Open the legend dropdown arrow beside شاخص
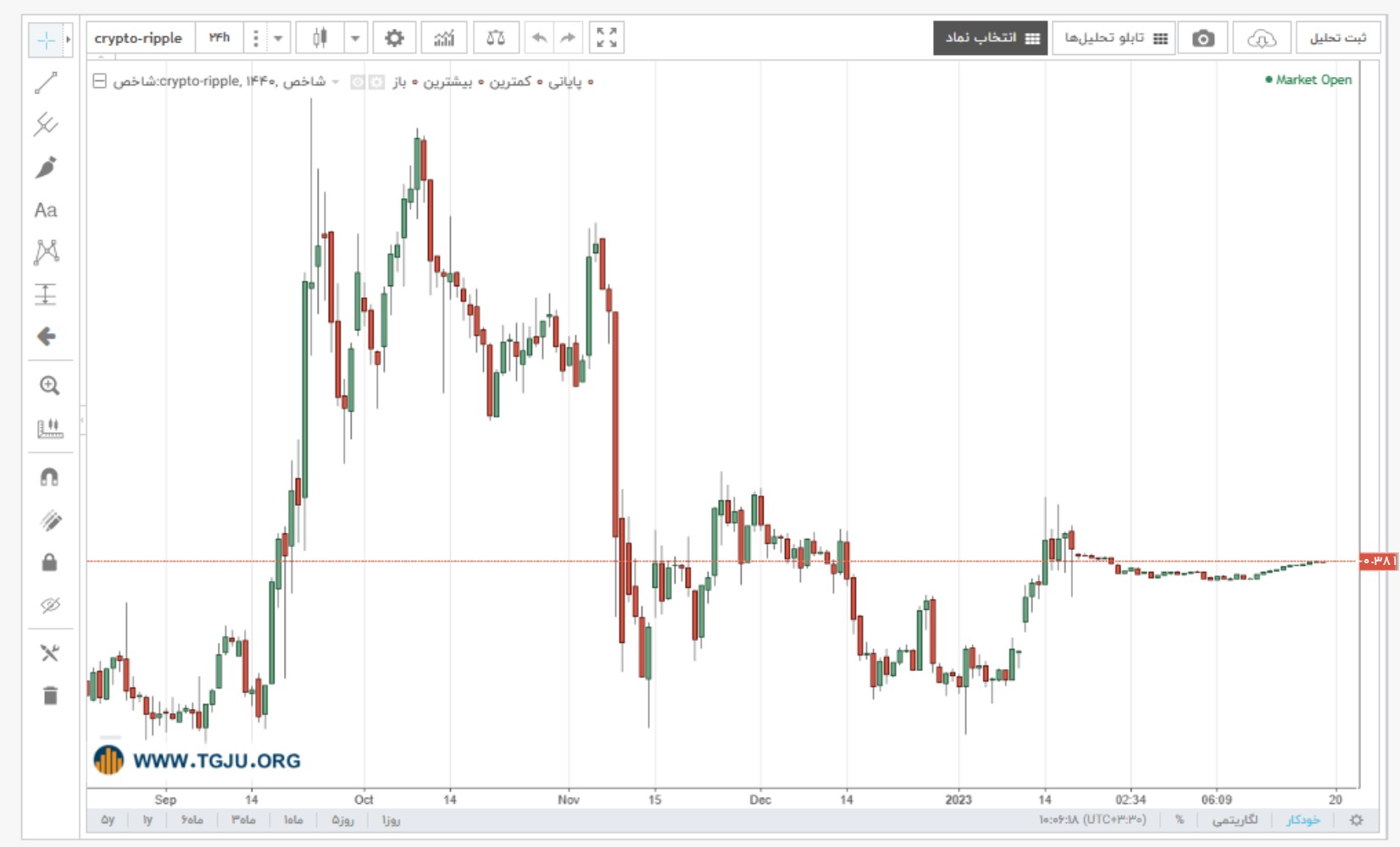Screen dimensions: 1400x847 (336, 82)
